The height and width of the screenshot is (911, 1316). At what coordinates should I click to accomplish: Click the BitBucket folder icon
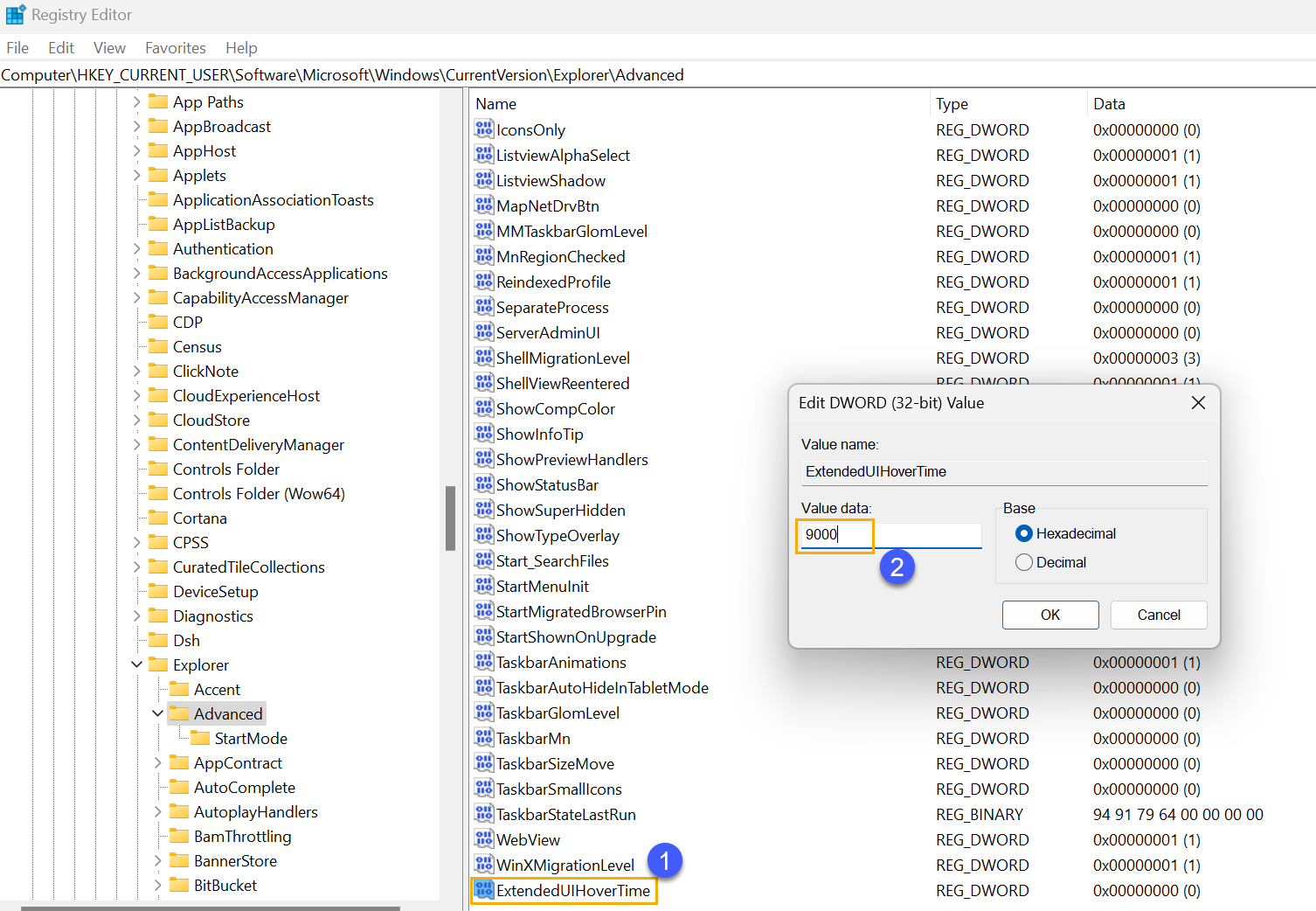[x=179, y=885]
